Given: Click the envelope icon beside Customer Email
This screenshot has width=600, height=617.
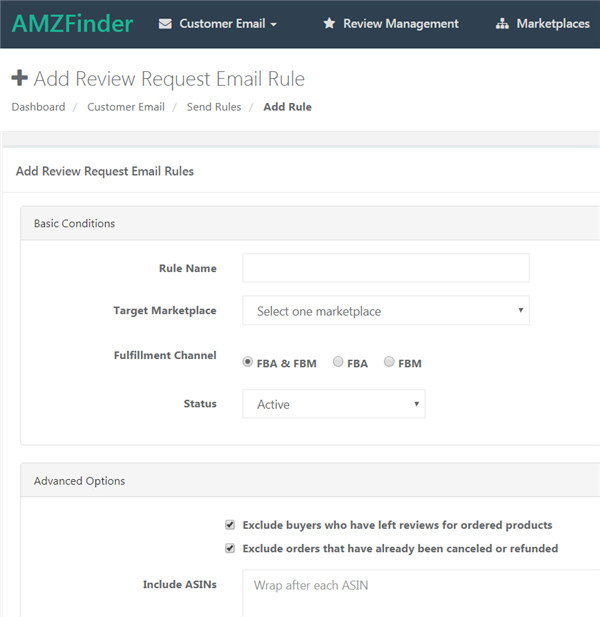Looking at the screenshot, I should [x=165, y=24].
